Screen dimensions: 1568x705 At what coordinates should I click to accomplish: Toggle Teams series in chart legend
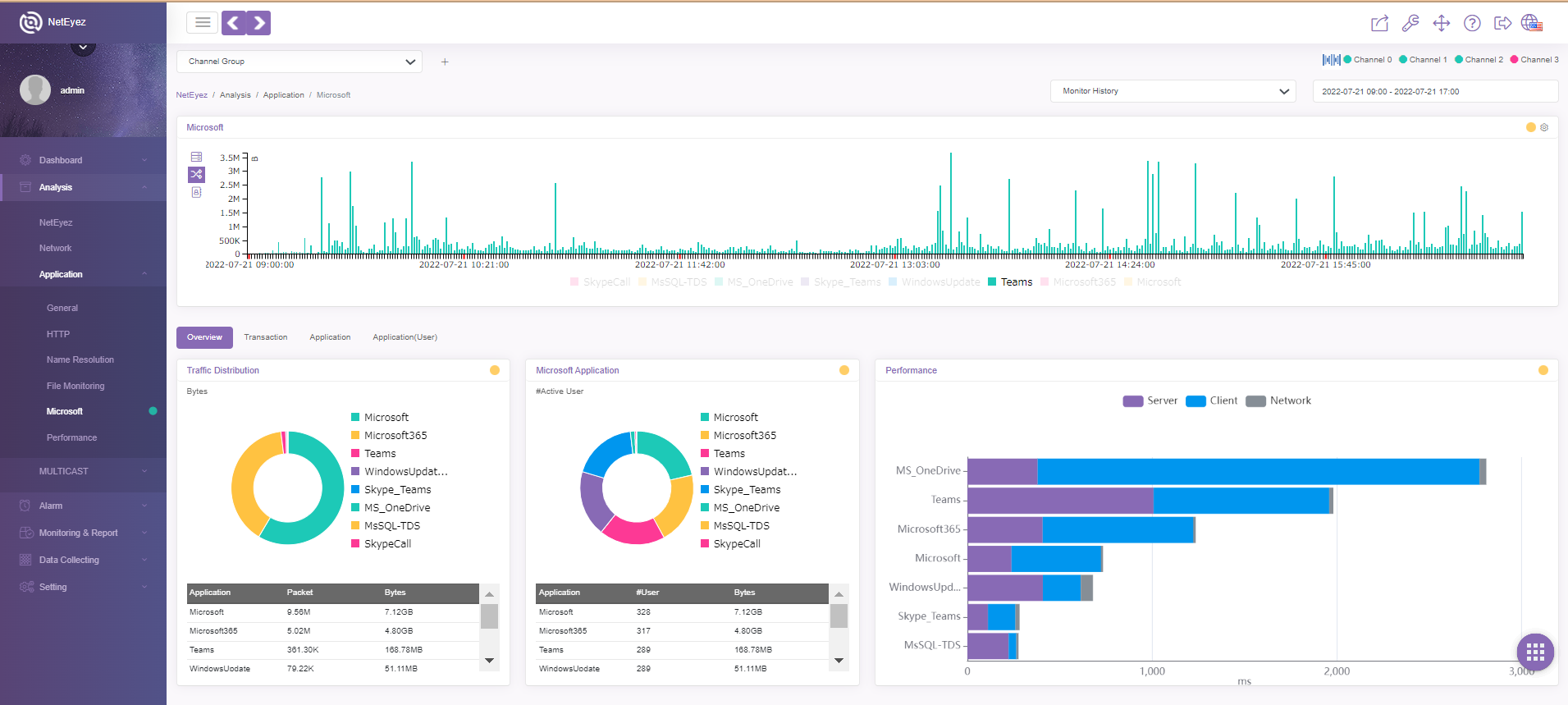1010,282
